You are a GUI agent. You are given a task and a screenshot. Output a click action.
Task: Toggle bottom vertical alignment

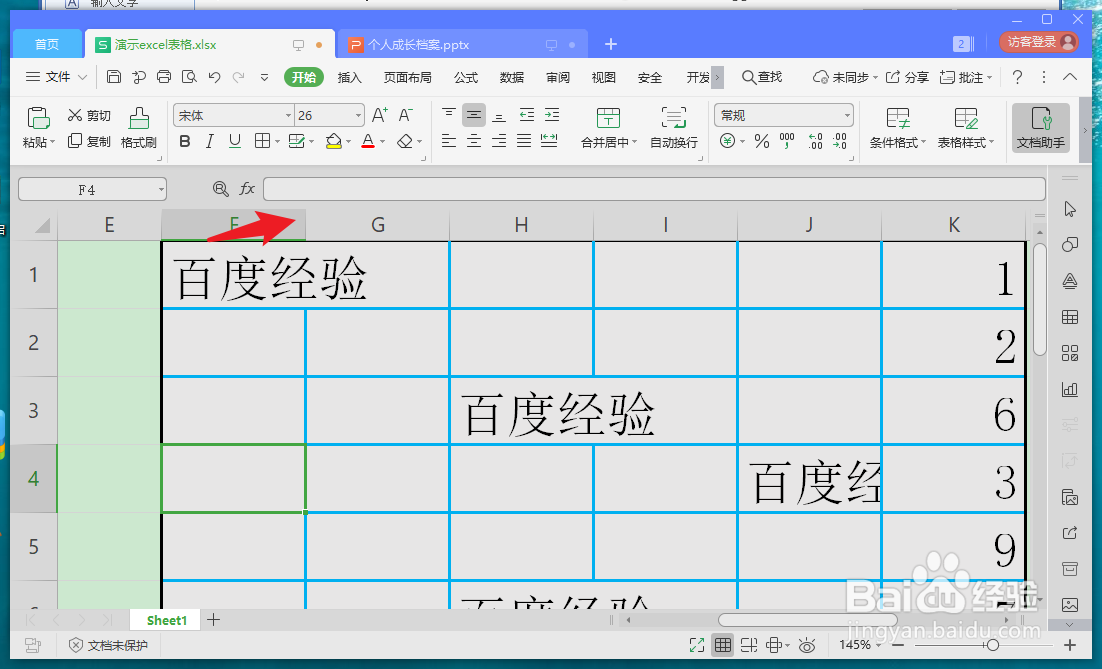tap(499, 115)
